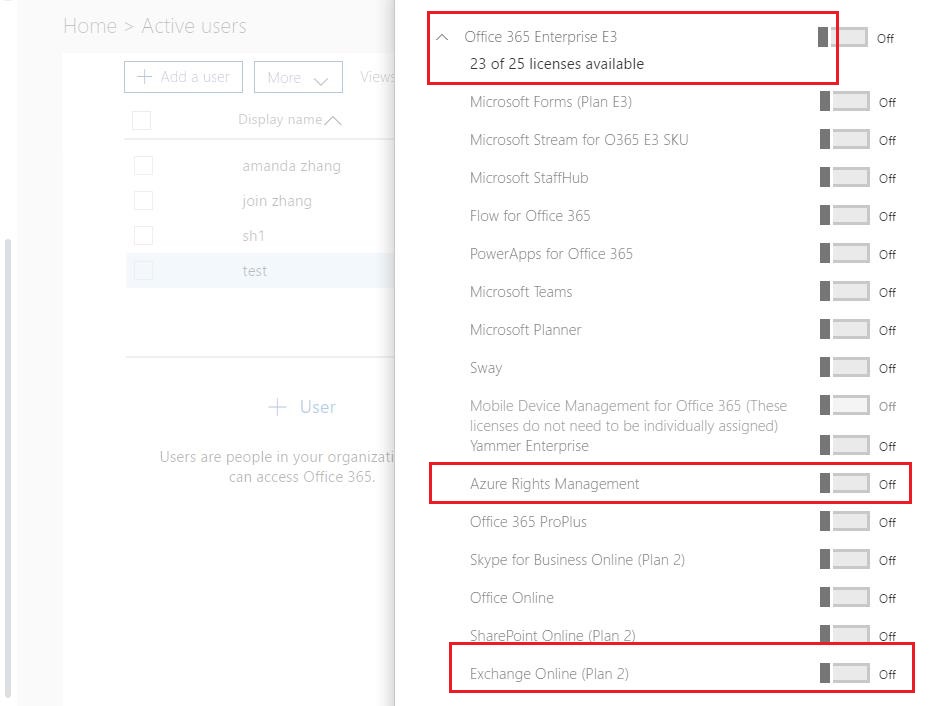Open user join zhang
This screenshot has width=929, height=706.
point(277,201)
